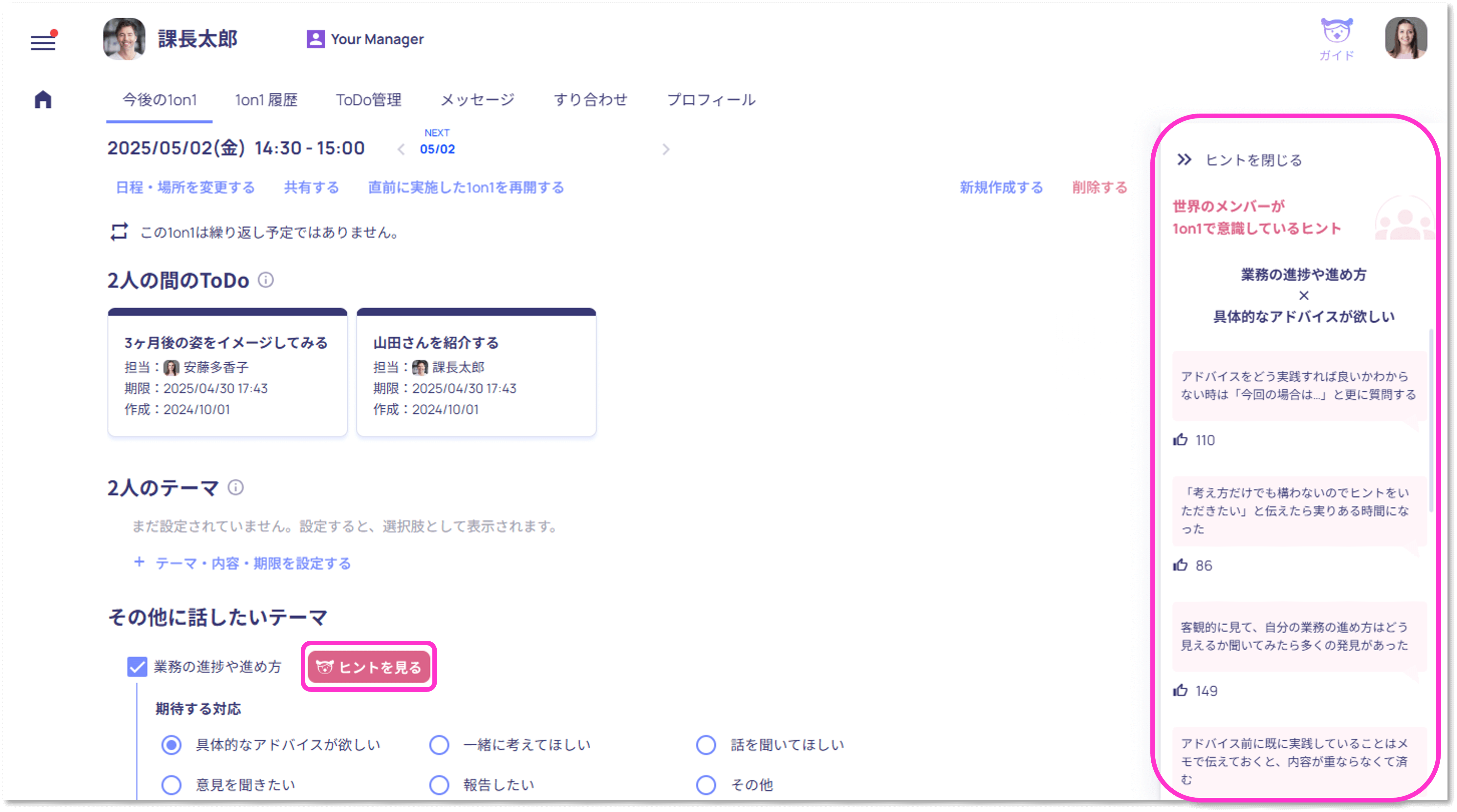Like the hint with 149 thumbs-up

tap(1181, 691)
